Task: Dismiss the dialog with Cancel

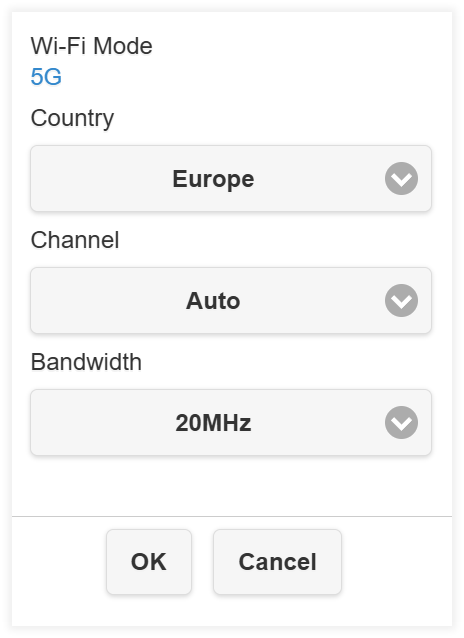Action: [x=277, y=562]
